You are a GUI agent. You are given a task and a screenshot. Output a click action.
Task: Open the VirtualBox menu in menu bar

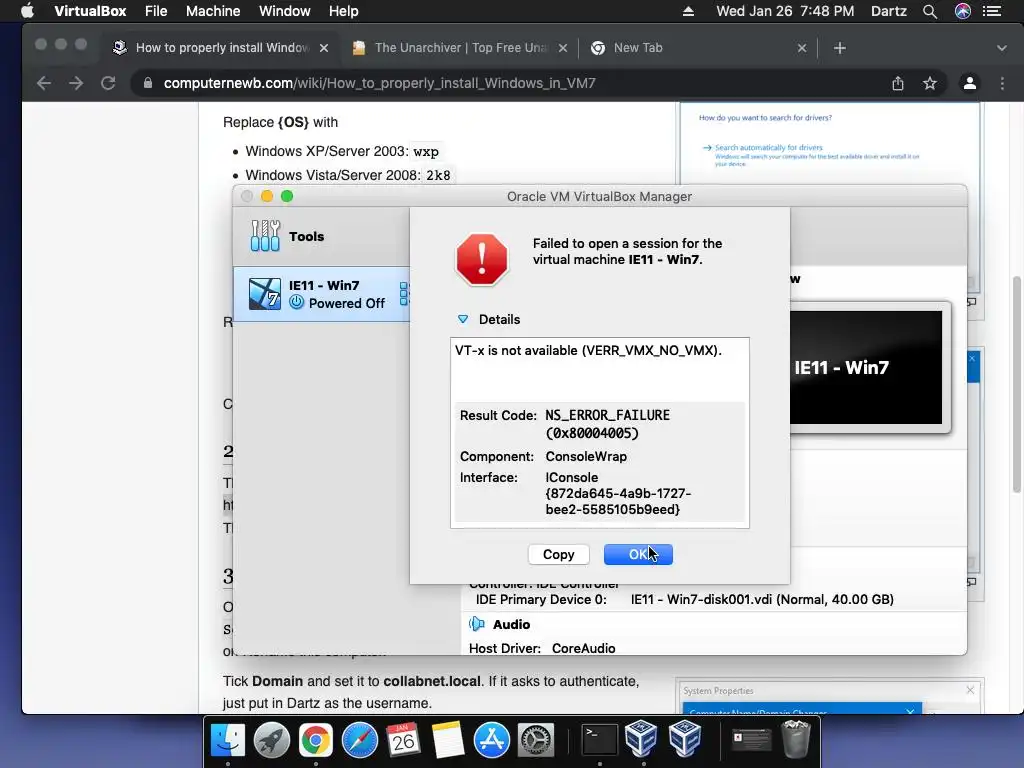(90, 11)
